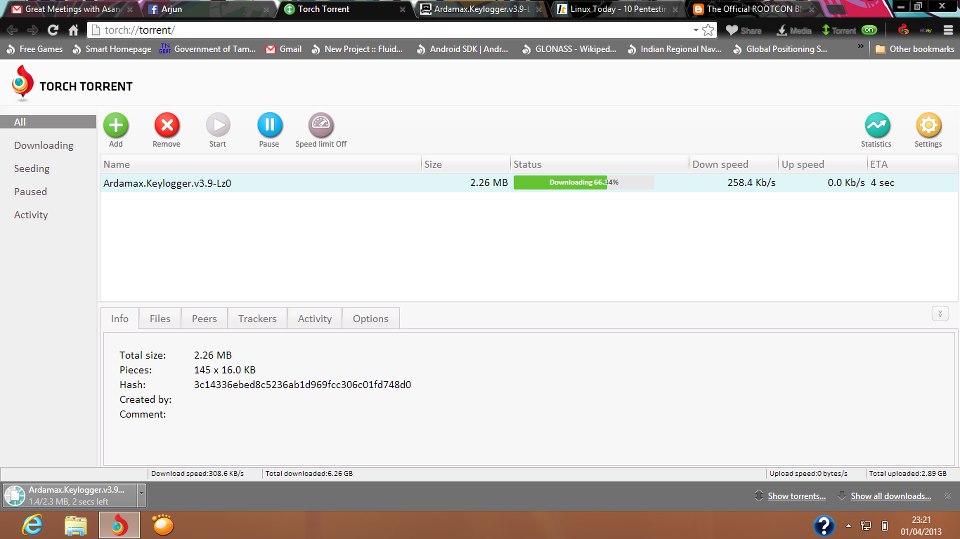The image size is (960, 539).
Task: Open the Torrent toolbar button
Action: coord(839,30)
